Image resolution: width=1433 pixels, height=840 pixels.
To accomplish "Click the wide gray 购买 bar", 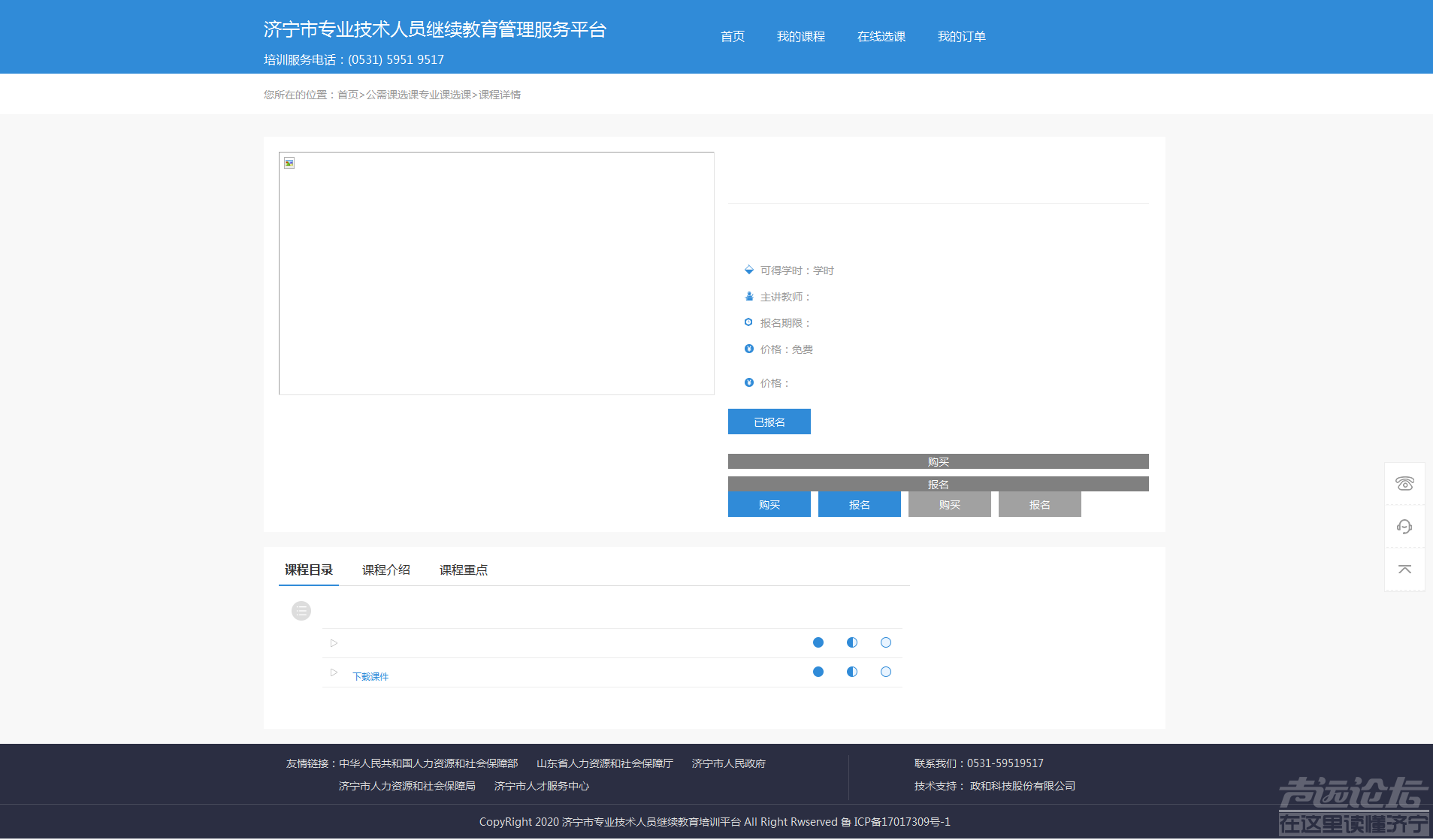I will click(939, 461).
